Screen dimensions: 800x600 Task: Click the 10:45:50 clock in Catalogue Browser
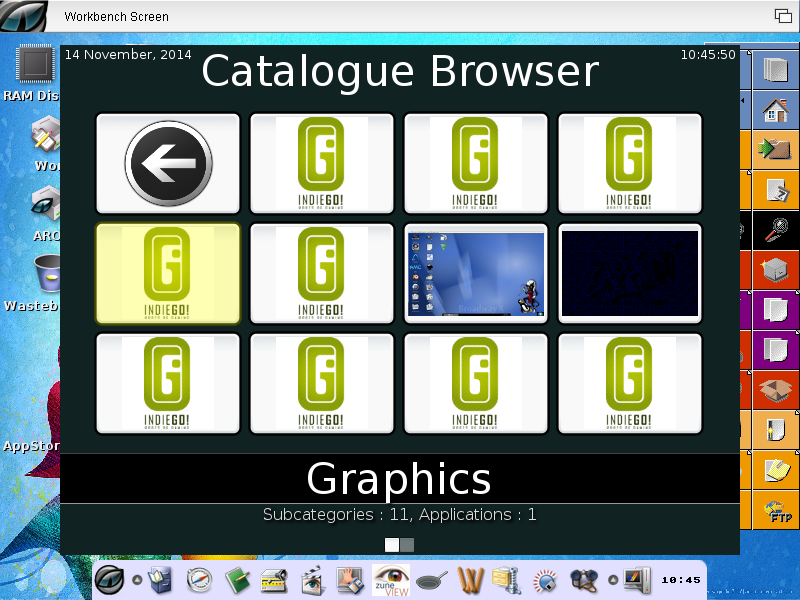click(708, 55)
